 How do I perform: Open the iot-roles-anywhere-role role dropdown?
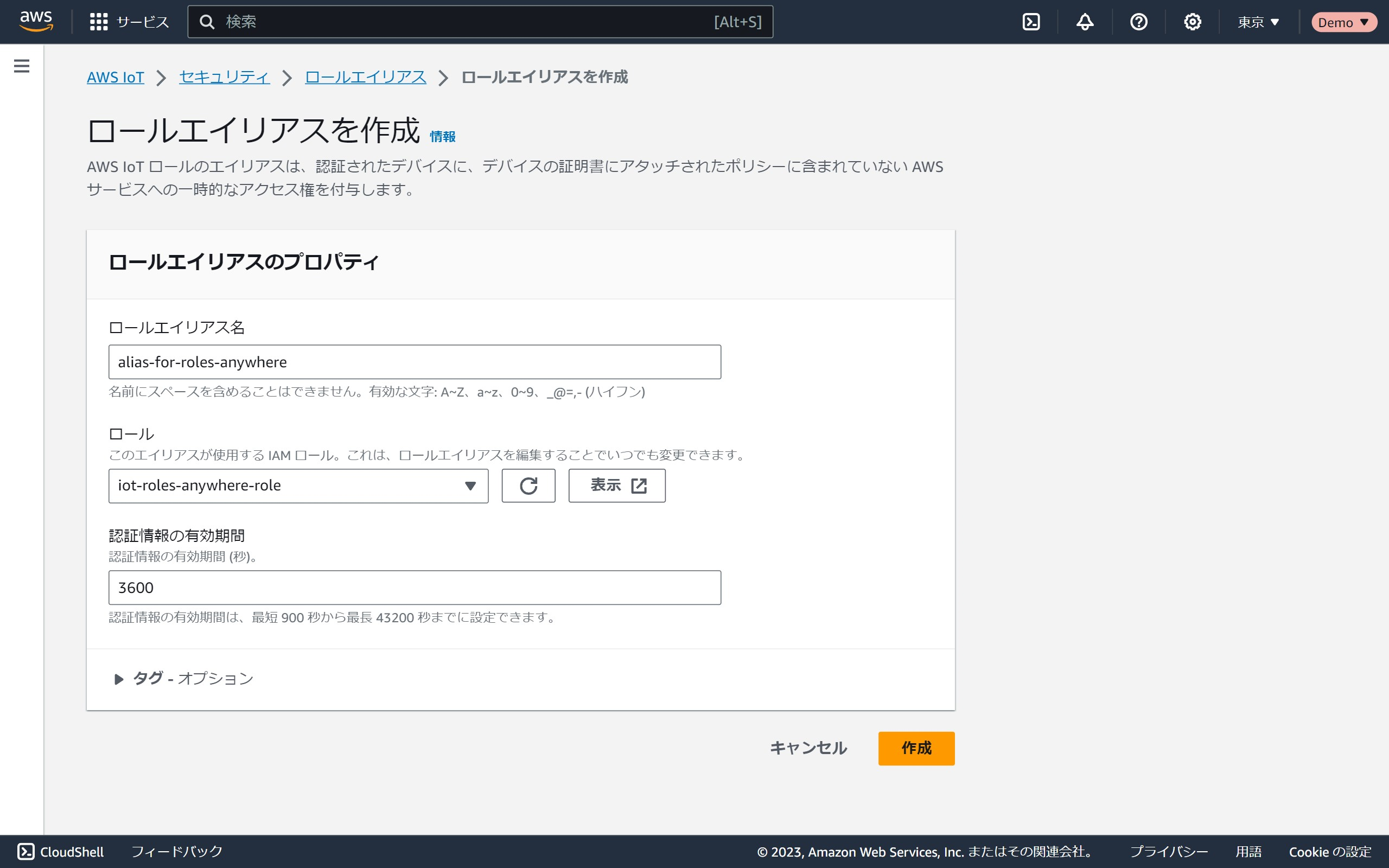point(298,486)
